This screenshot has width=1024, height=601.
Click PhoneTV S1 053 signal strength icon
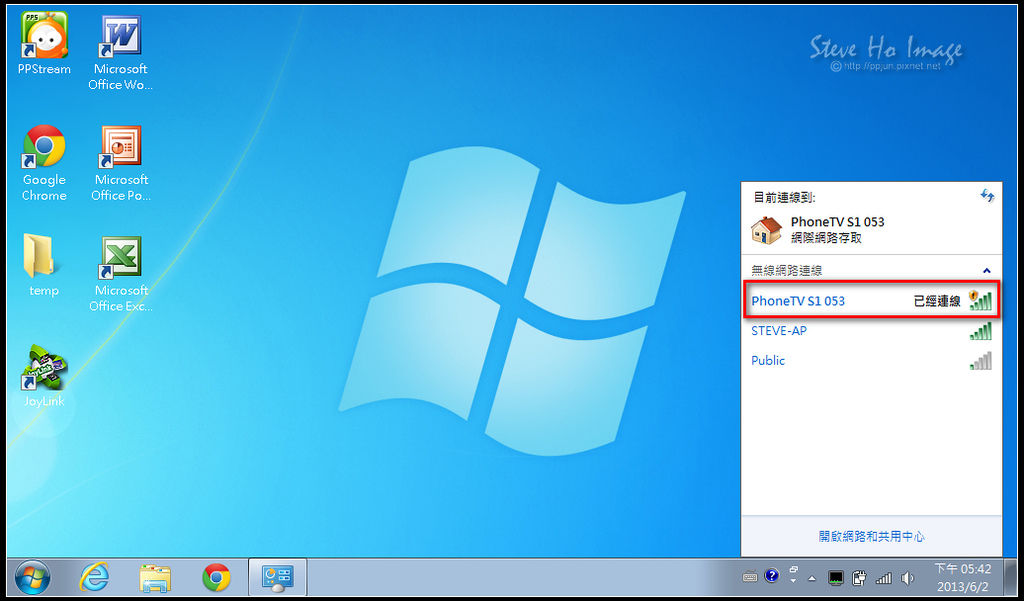tap(980, 300)
